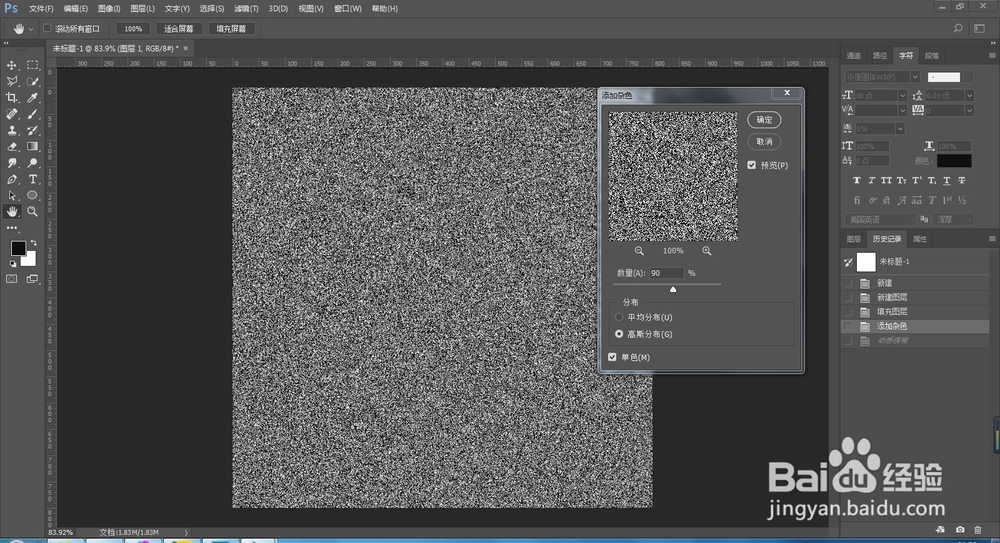Image resolution: width=1000 pixels, height=543 pixels.
Task: Click the 100% zoom button in options bar
Action: click(133, 29)
